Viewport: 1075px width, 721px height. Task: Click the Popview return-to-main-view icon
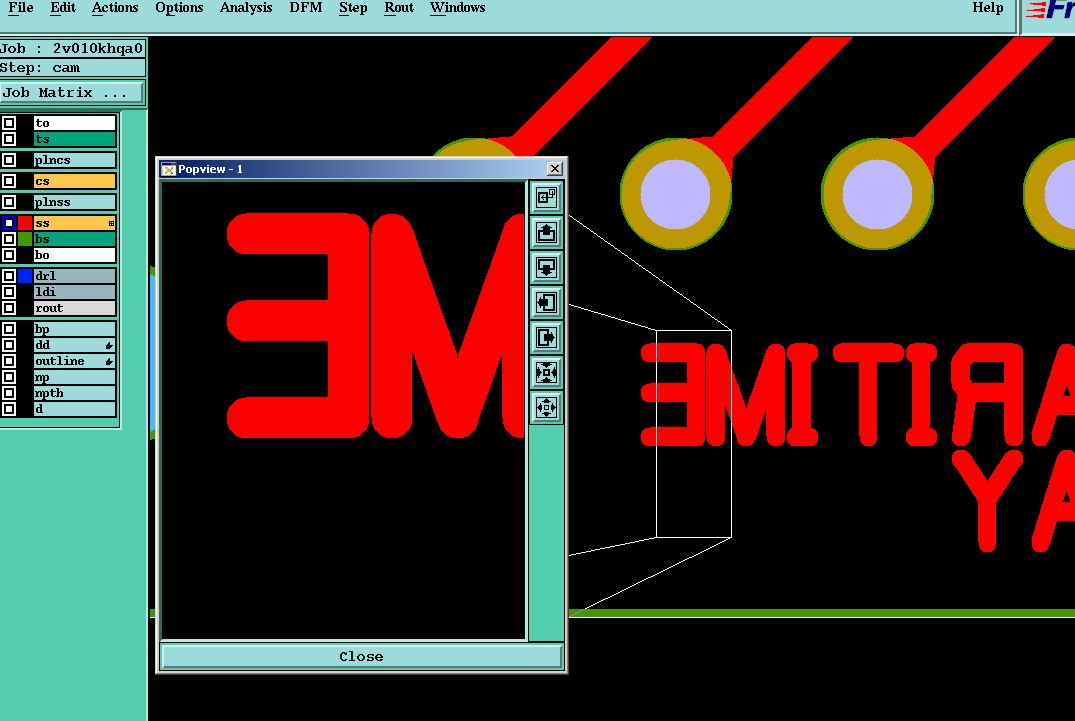[x=546, y=197]
